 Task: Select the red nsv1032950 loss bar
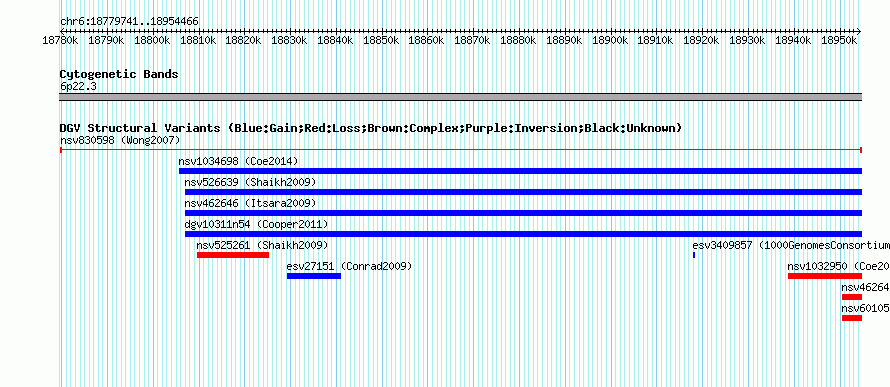click(825, 276)
